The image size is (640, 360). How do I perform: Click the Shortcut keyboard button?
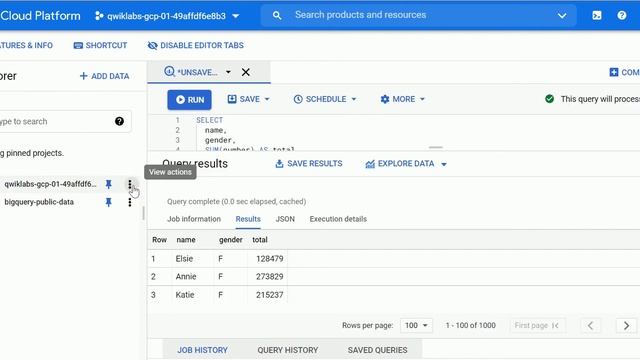click(100, 45)
